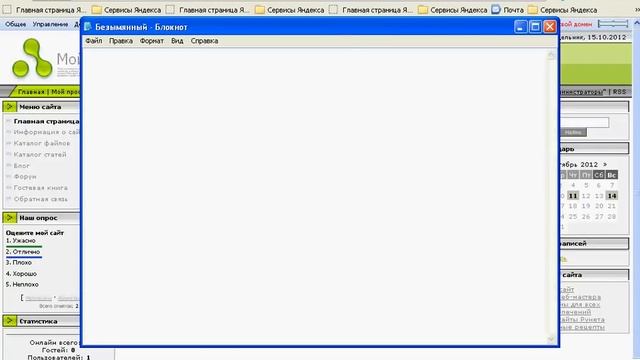The width and height of the screenshot is (640, 360).
Task: Select day 14 in calendar
Action: 611,196
